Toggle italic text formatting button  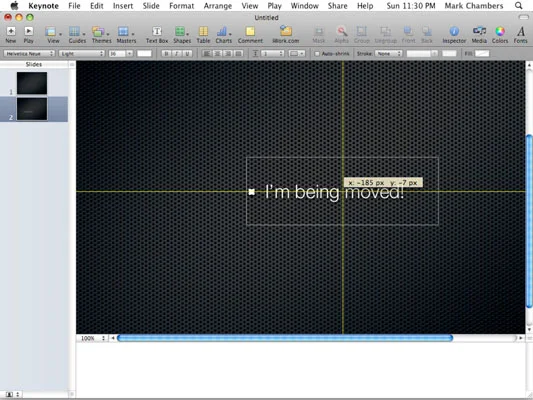click(x=176, y=54)
